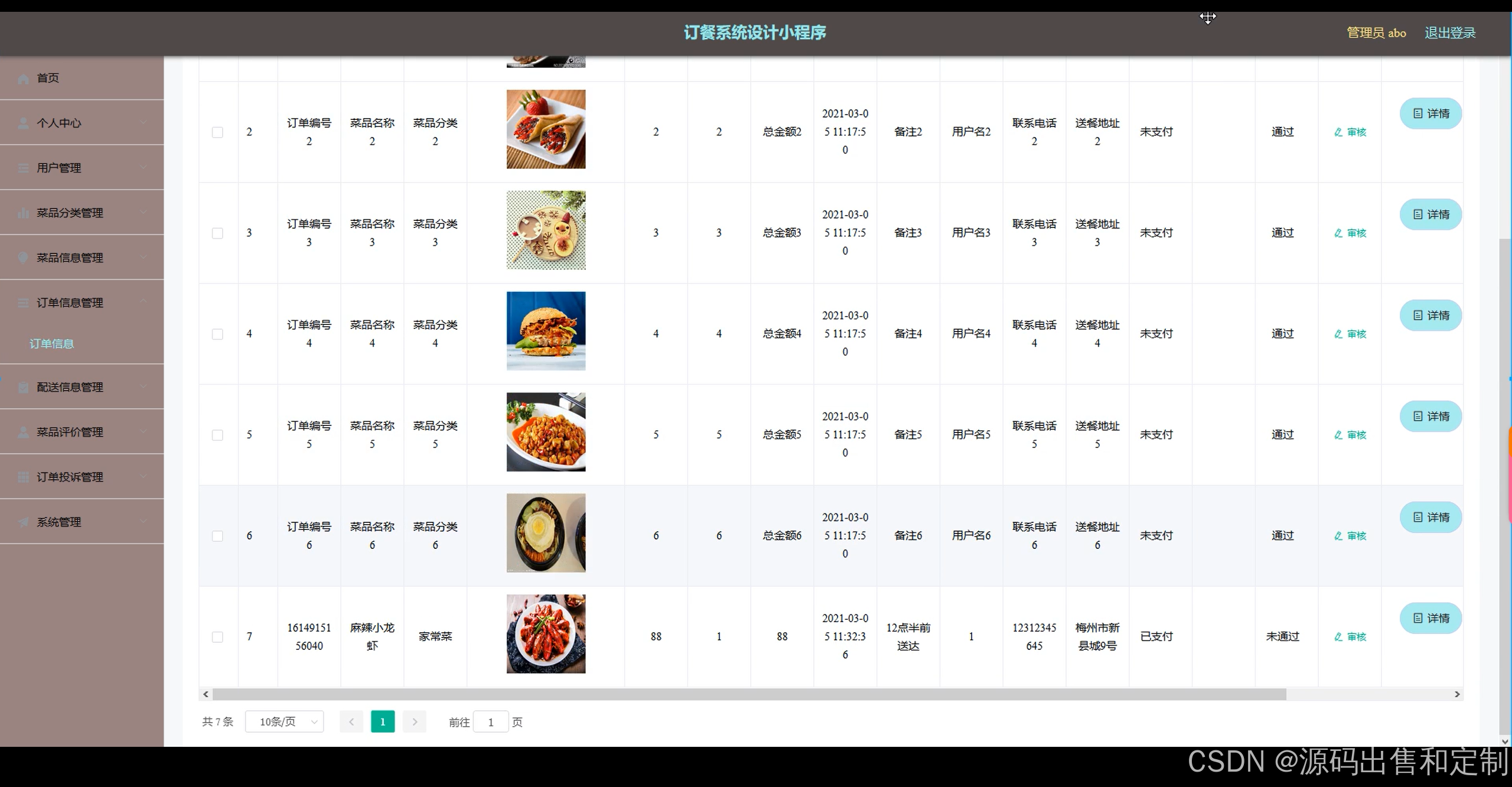Click the chart icon beside 菜品分类管理
The height and width of the screenshot is (787, 1512).
tap(23, 213)
